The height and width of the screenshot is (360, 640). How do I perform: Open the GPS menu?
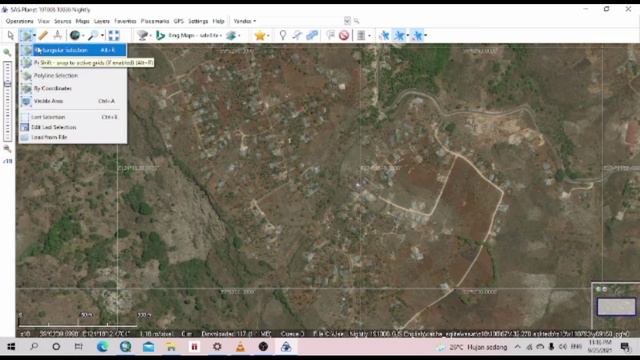[178, 21]
